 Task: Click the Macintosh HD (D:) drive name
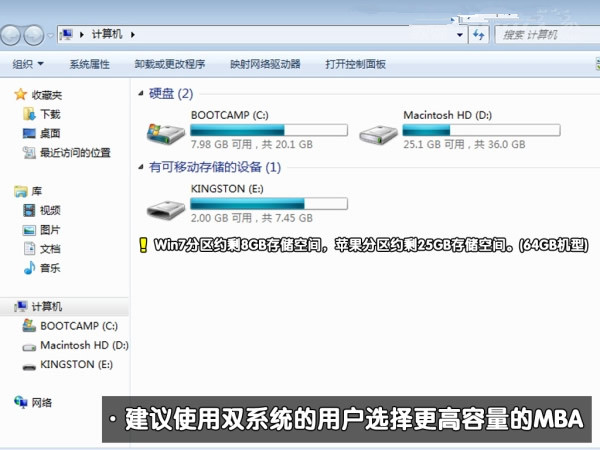coord(448,115)
